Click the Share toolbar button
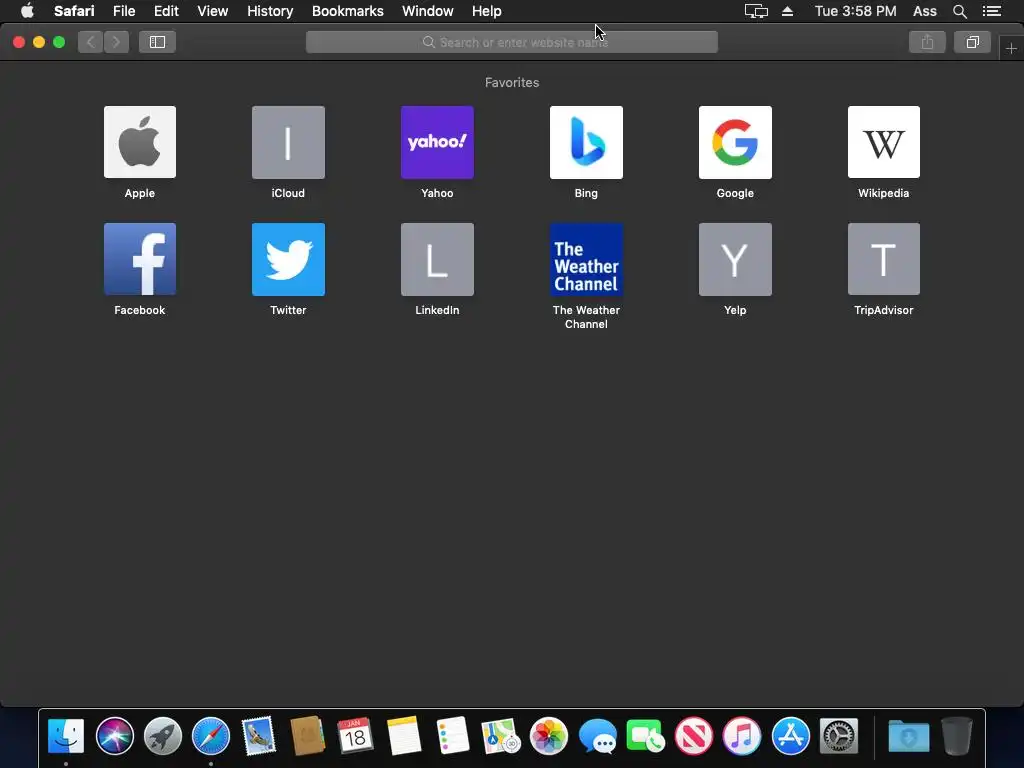Viewport: 1024px width, 768px height. click(927, 42)
